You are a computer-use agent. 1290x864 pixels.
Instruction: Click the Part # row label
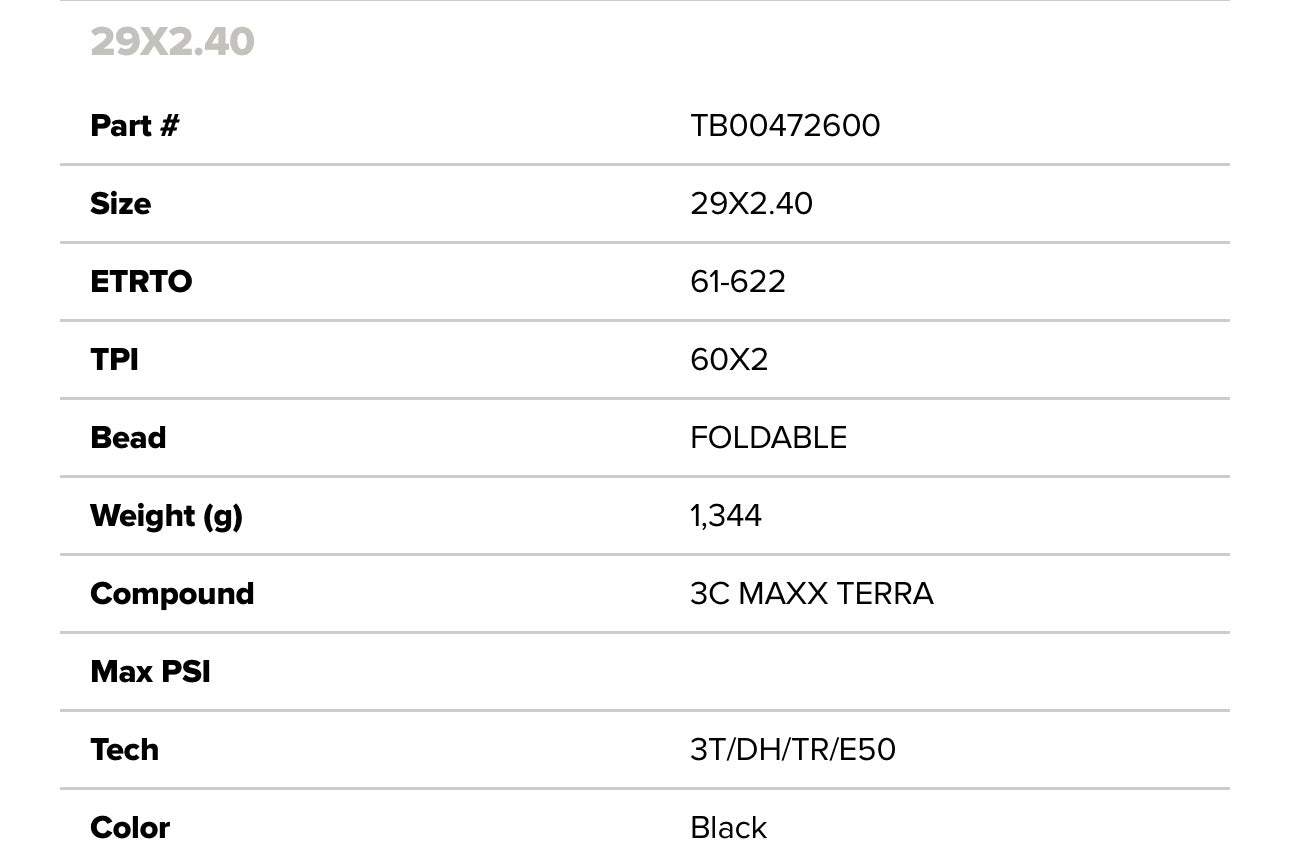134,126
